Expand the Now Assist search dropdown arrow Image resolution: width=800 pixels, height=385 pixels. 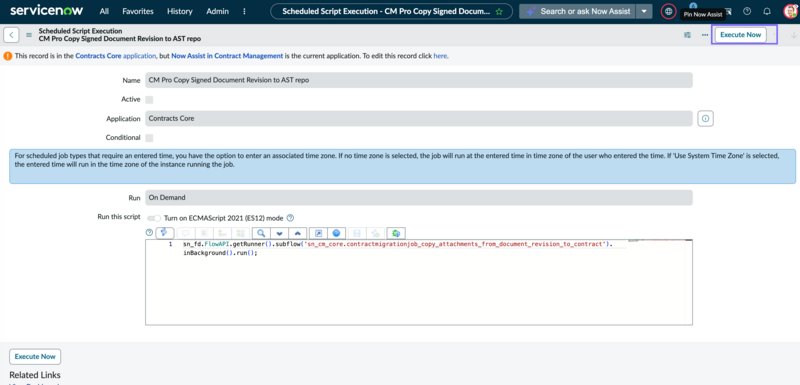645,11
